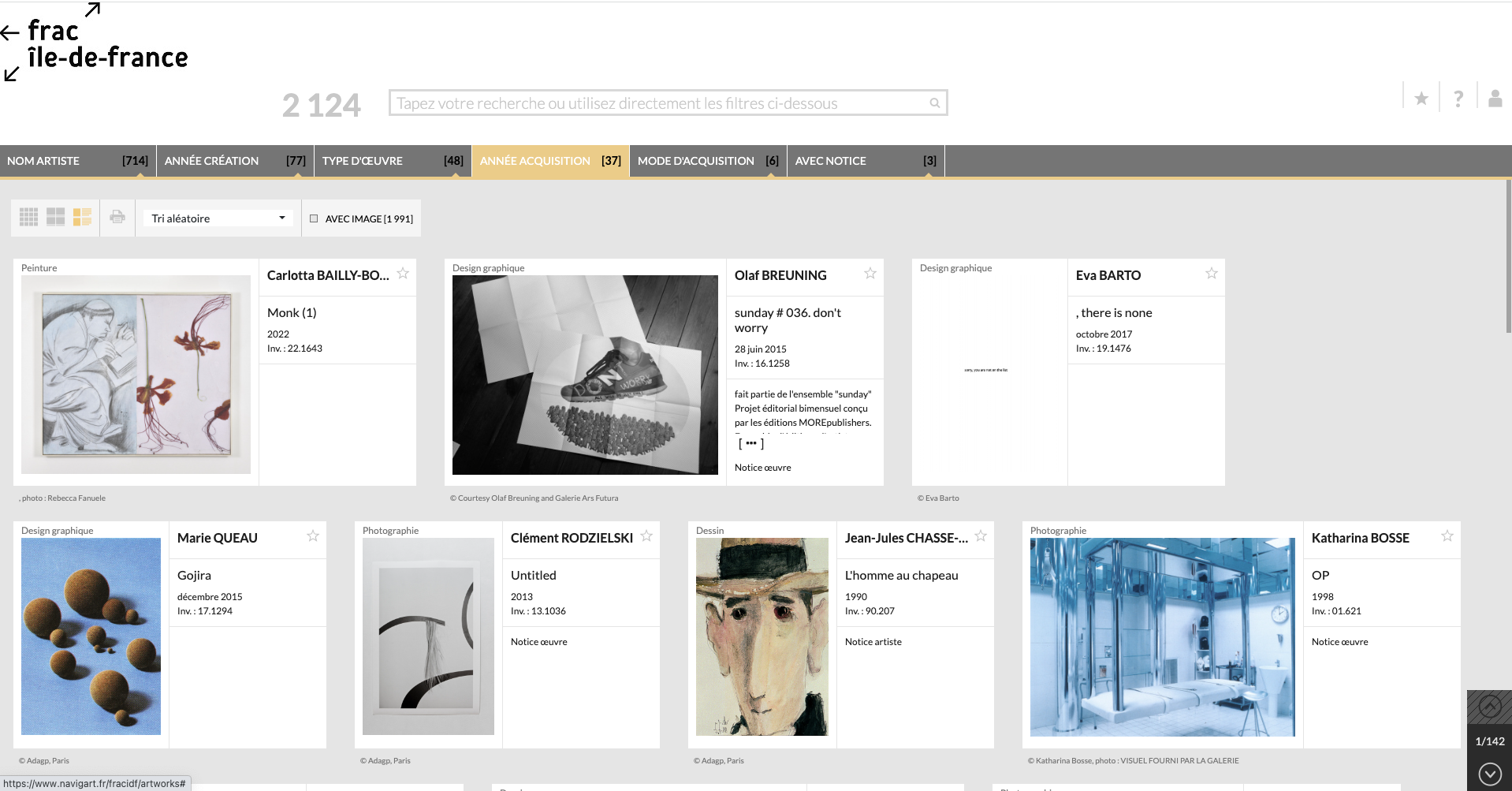Viewport: 1512px width, 791px height.
Task: Expand the TYPE D'ŒUVRE filter
Action: [x=392, y=161]
